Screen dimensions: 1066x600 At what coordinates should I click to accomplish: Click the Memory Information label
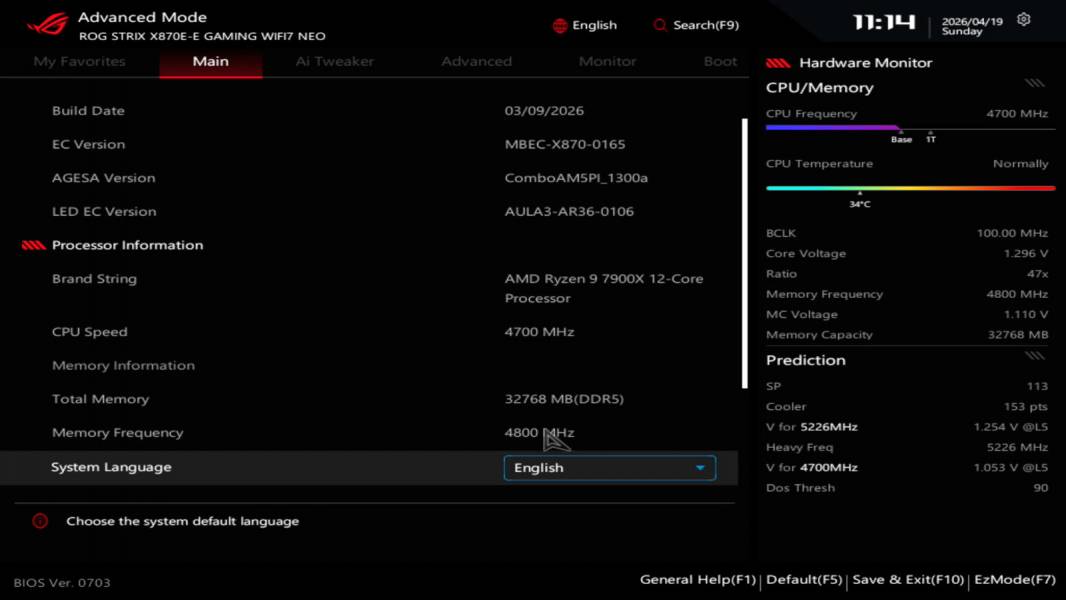pos(123,366)
